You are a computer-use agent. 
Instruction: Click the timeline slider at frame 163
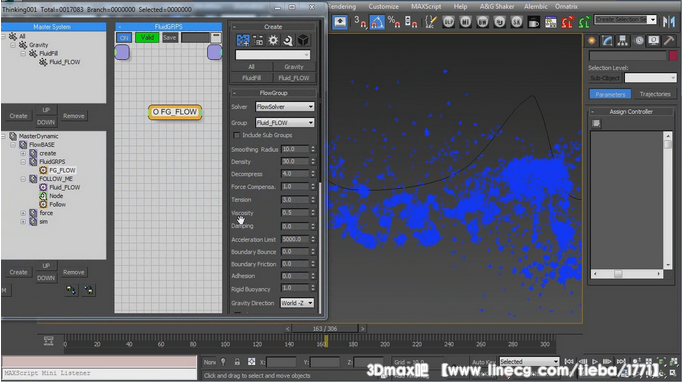click(x=326, y=341)
